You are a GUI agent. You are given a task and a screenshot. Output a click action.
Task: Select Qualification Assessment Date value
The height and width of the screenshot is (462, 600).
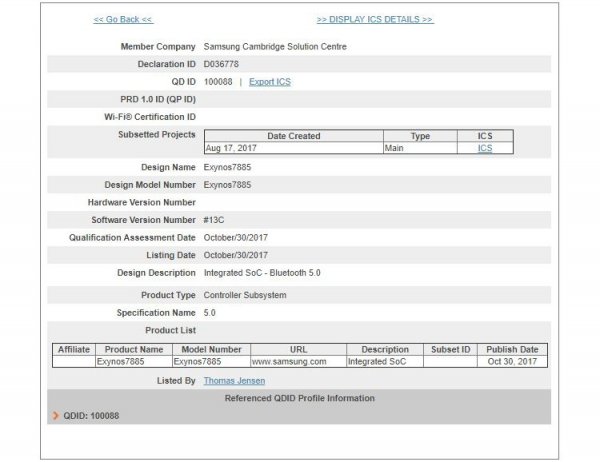coord(236,238)
